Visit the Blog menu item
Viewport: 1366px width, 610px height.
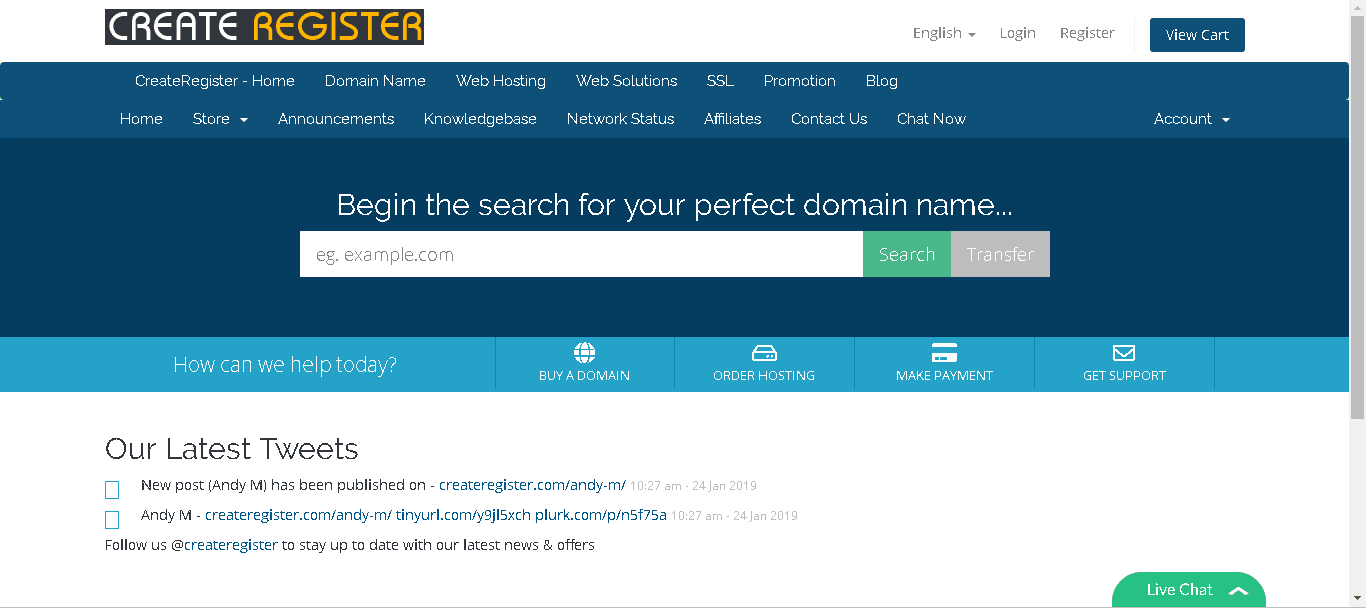pos(882,81)
